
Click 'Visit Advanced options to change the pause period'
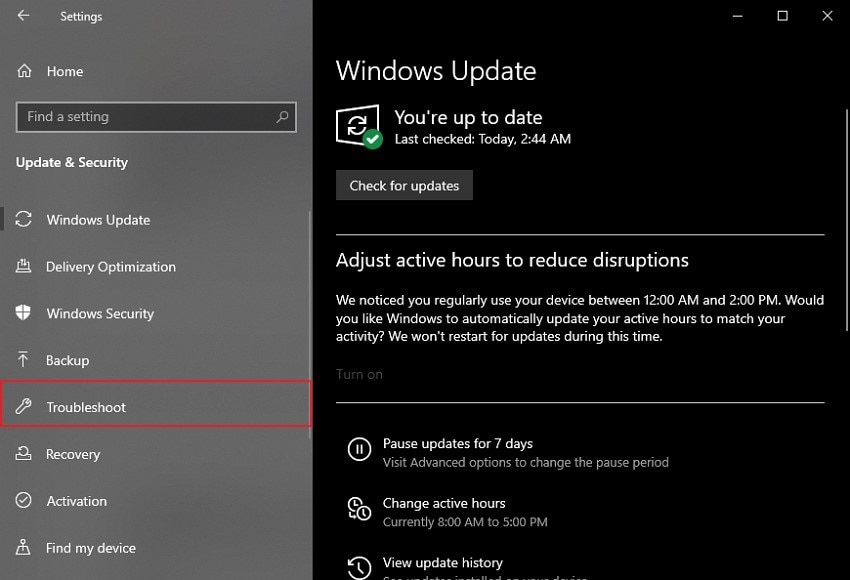click(x=525, y=462)
